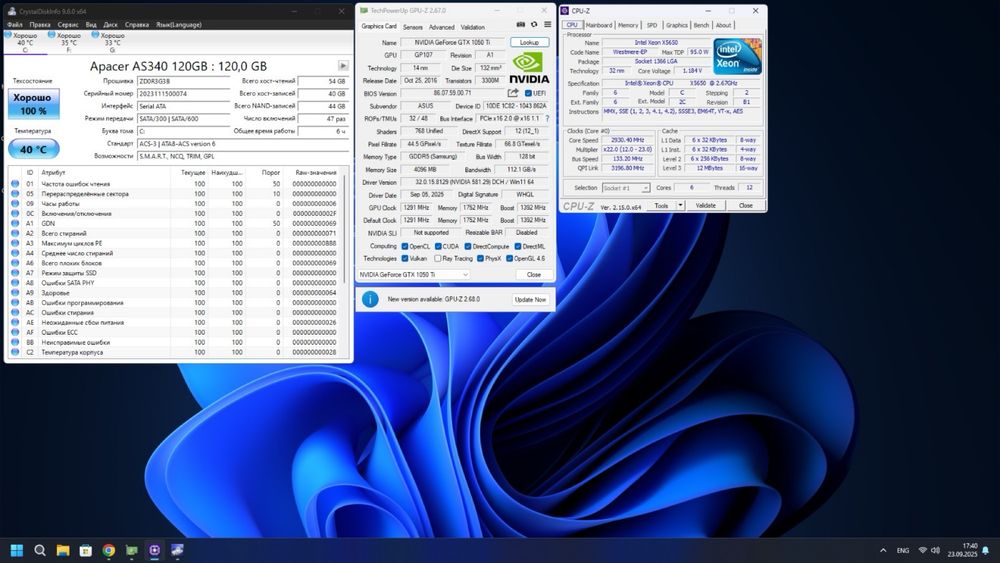Image resolution: width=1000 pixels, height=563 pixels.
Task: Toggle DirectCompute checkbox
Action: 468,246
